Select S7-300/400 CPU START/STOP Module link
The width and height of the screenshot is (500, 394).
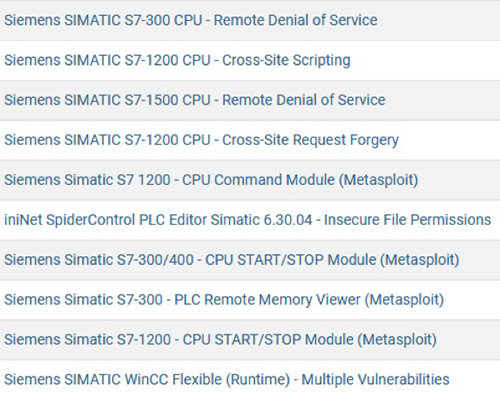(x=232, y=260)
